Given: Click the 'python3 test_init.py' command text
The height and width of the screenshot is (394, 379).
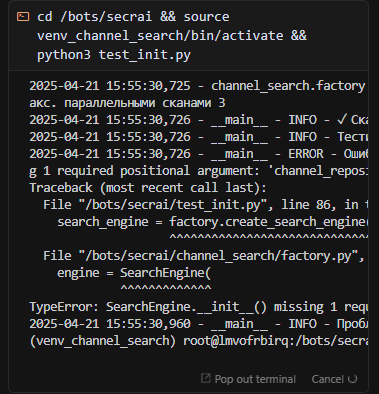Looking at the screenshot, I should click(114, 55).
